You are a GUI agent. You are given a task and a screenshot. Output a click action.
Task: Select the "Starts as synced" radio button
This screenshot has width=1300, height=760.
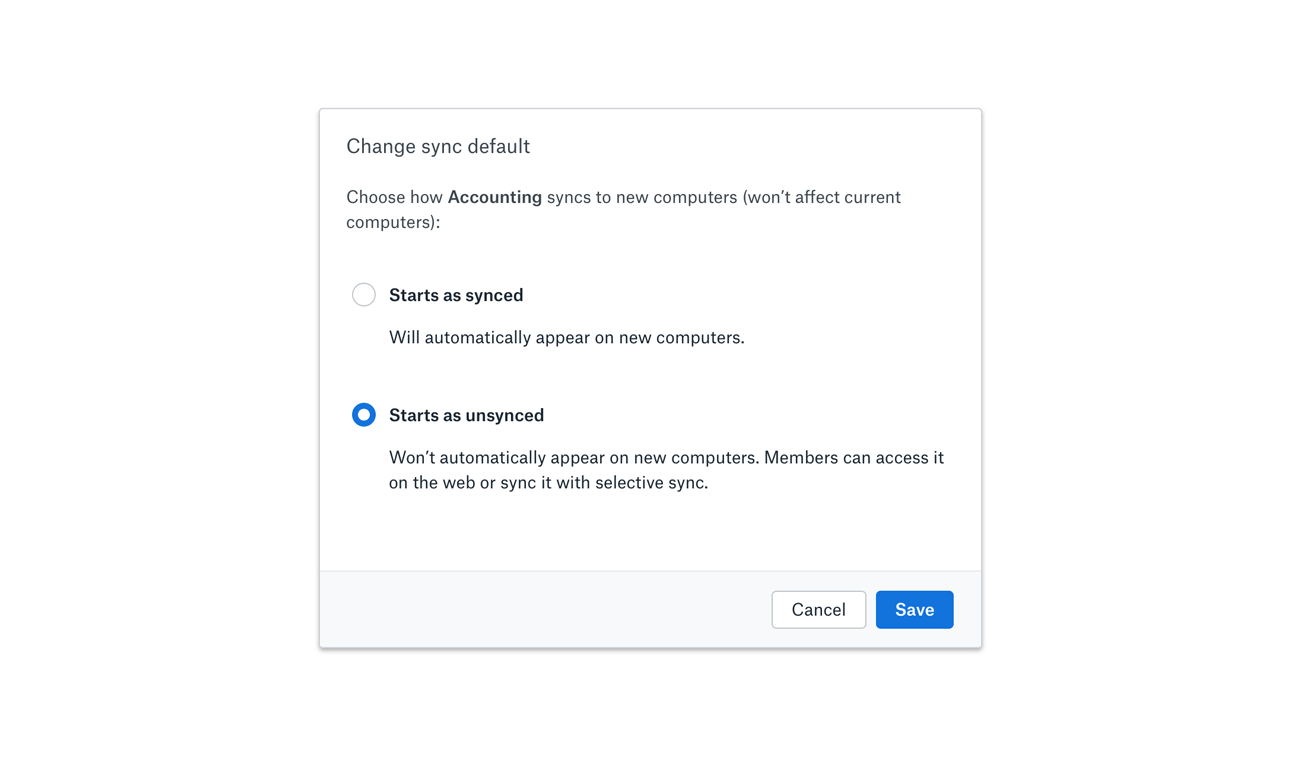coord(364,295)
